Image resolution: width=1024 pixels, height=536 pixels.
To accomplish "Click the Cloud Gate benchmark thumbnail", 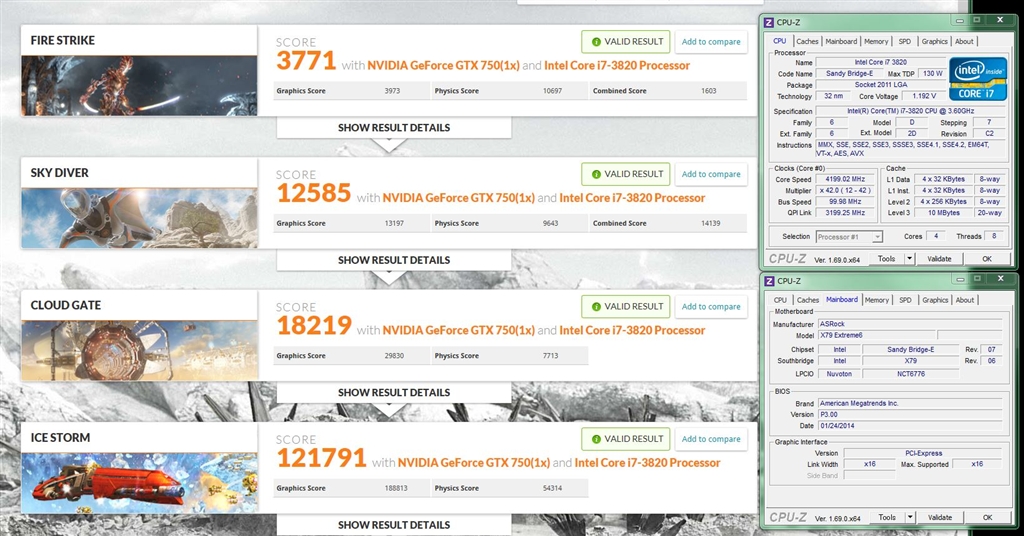I will 139,351.
